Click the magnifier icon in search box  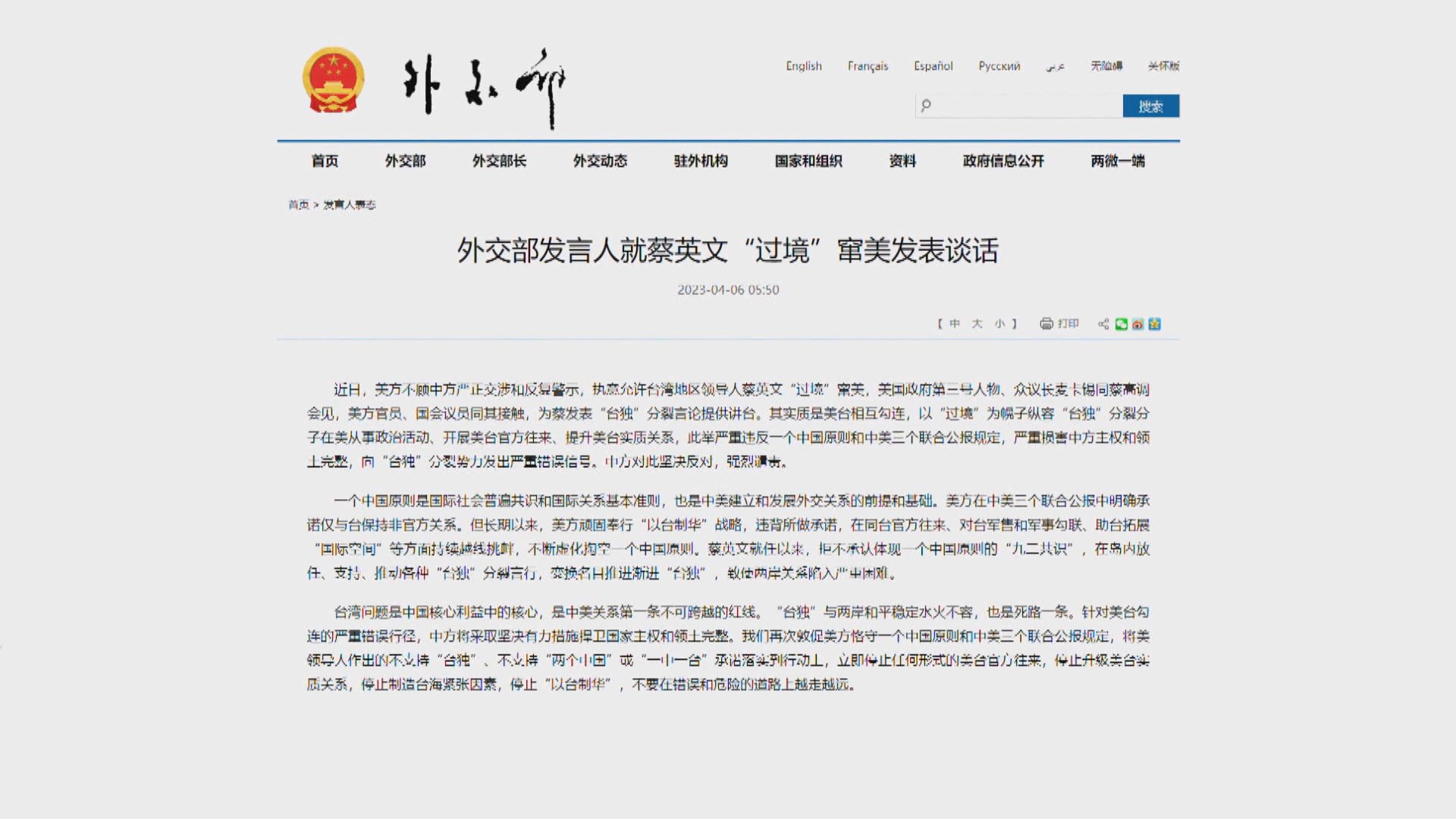point(924,106)
